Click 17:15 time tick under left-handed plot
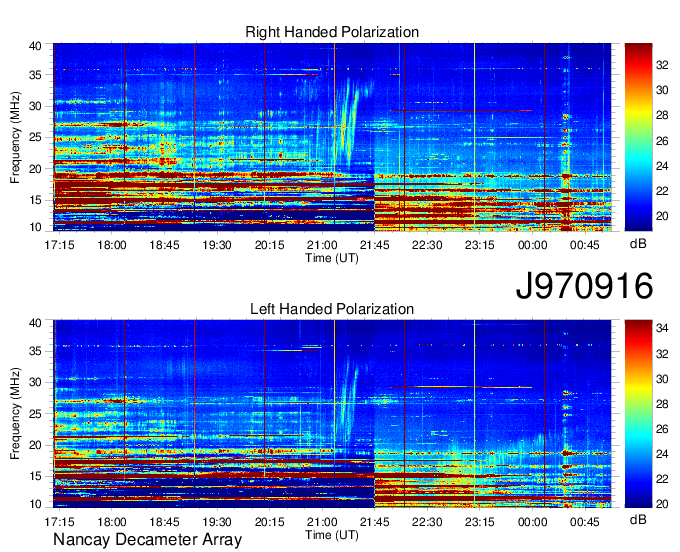The height and width of the screenshot is (552, 680). click(59, 522)
